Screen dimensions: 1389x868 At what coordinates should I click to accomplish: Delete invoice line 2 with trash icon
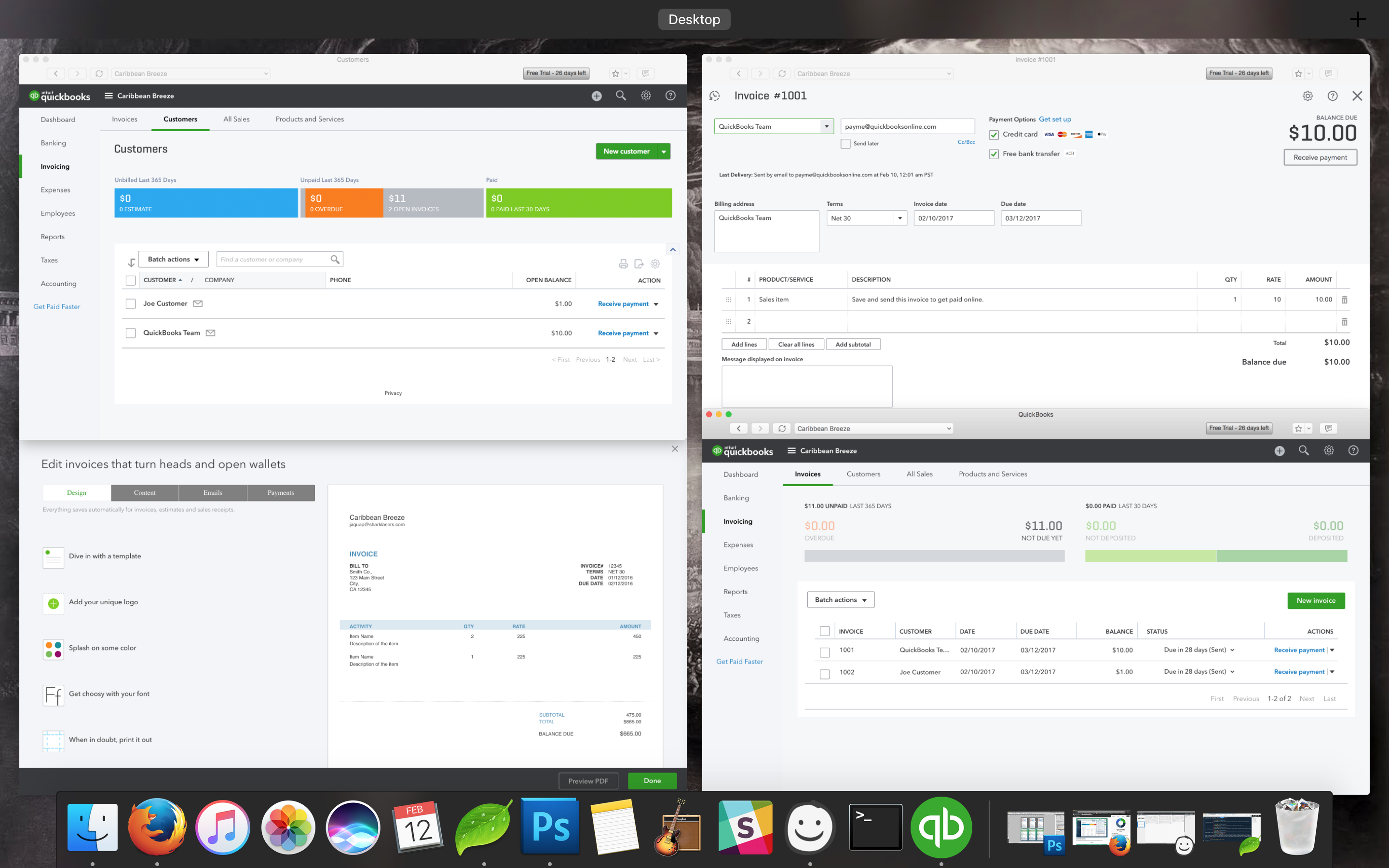(x=1344, y=322)
